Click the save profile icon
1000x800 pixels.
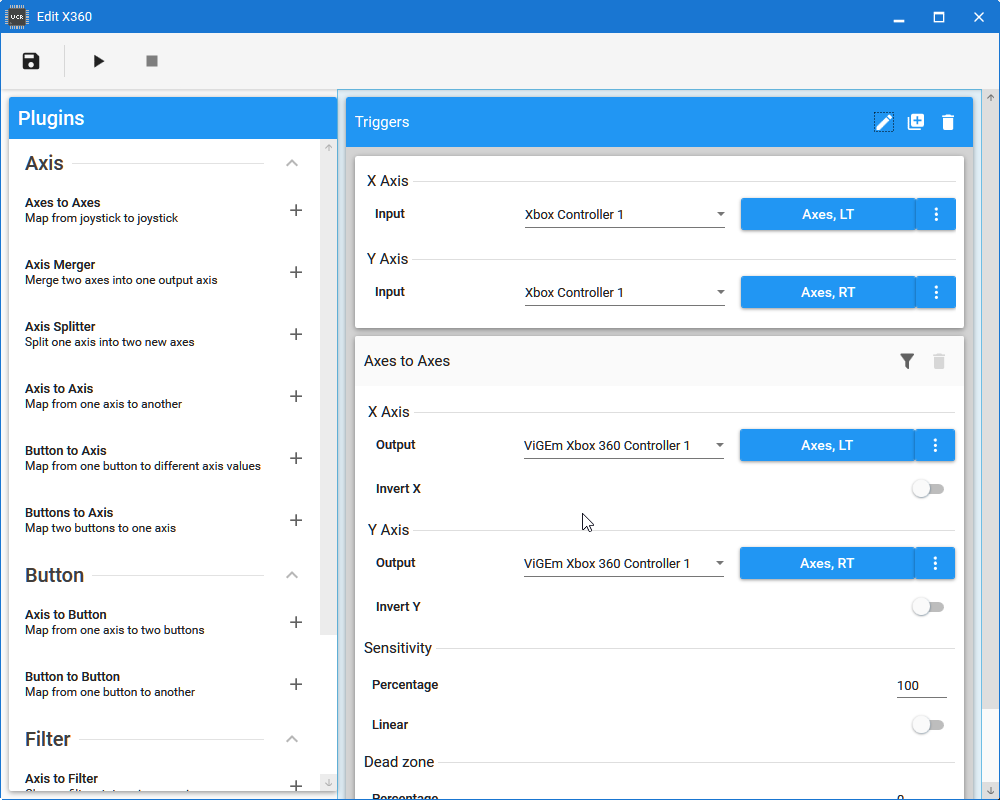[31, 61]
